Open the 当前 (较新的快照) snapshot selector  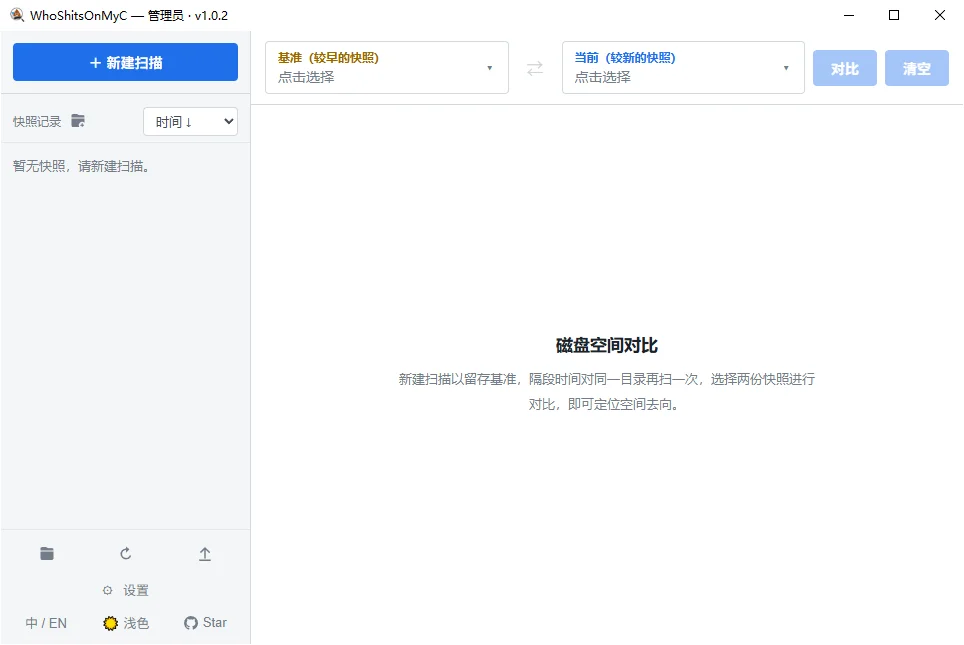683,68
